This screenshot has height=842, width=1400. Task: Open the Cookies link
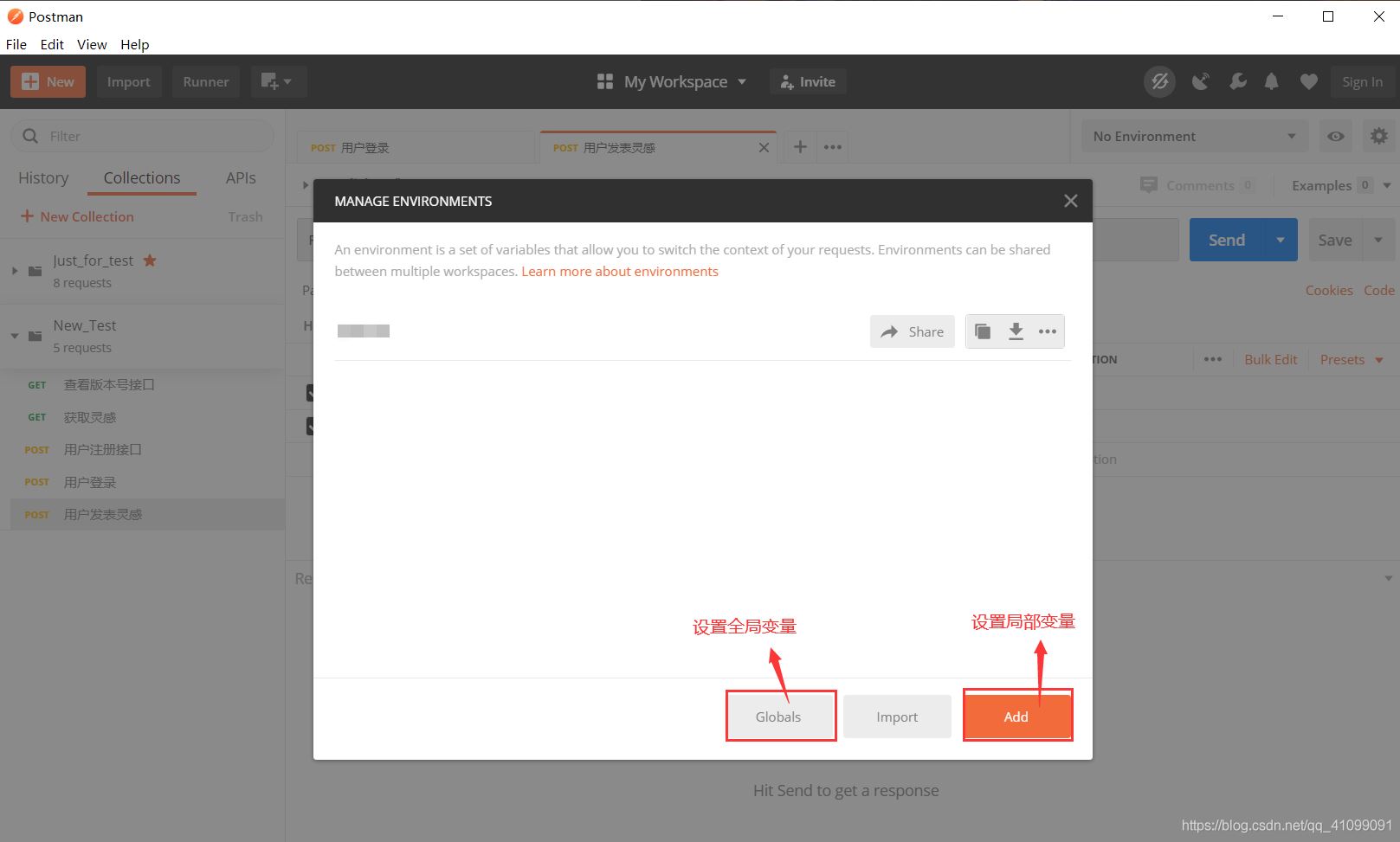pos(1329,290)
